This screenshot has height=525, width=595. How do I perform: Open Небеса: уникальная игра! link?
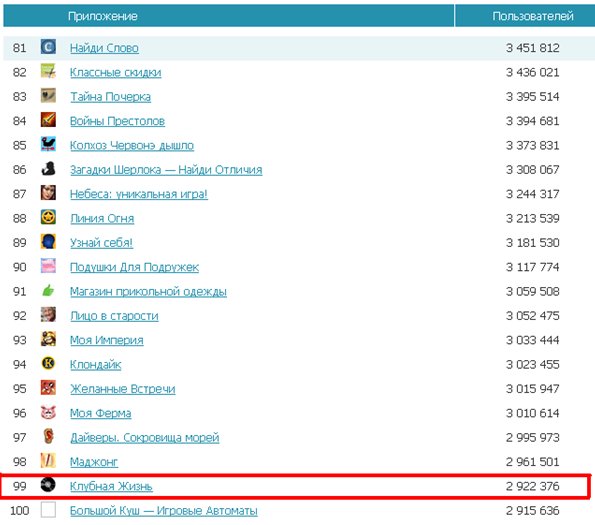[139, 194]
